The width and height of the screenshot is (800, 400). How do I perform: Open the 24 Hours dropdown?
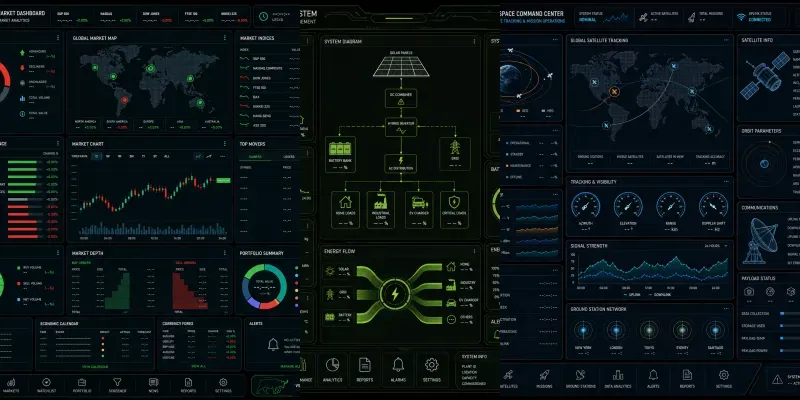point(716,246)
